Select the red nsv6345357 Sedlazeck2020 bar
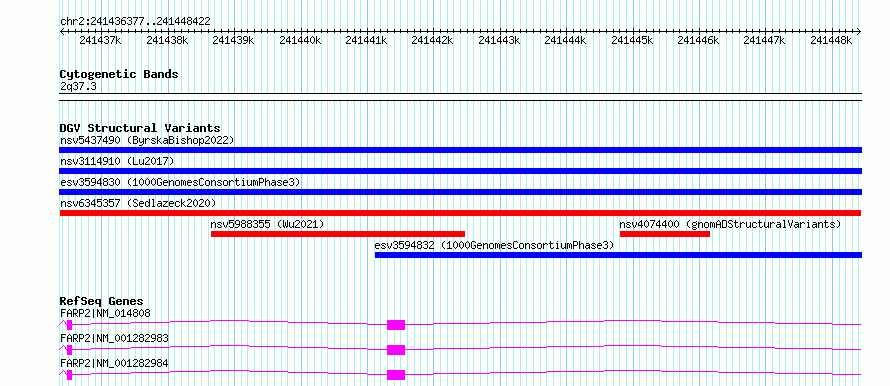 (460, 213)
